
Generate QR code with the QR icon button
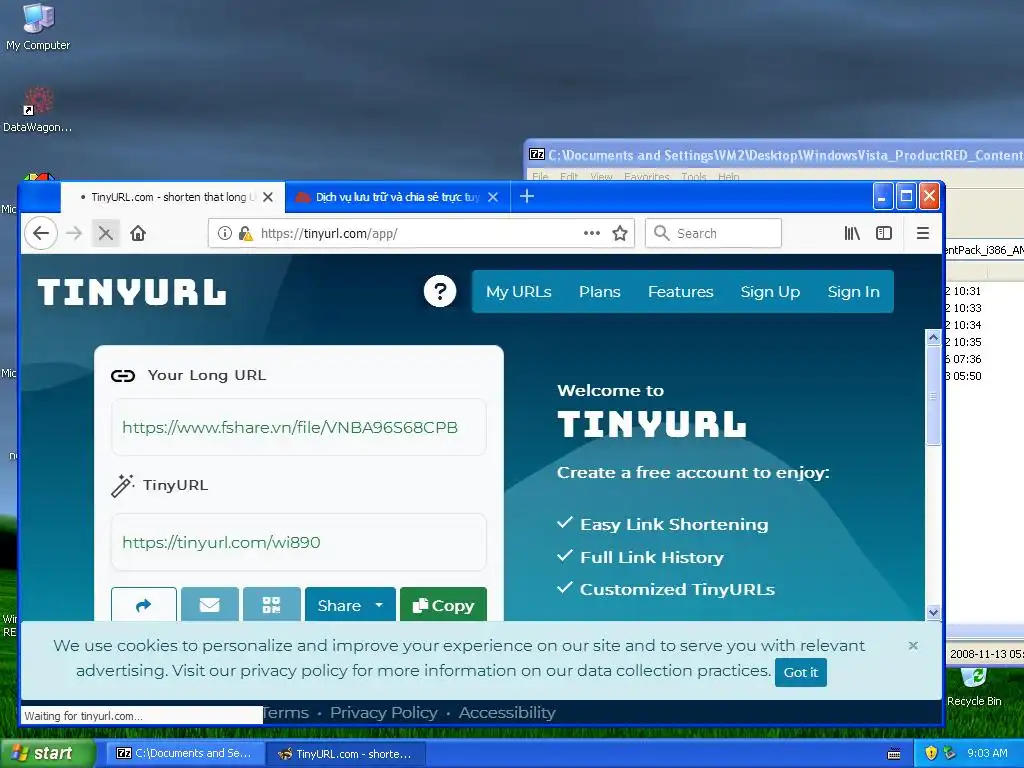point(272,605)
